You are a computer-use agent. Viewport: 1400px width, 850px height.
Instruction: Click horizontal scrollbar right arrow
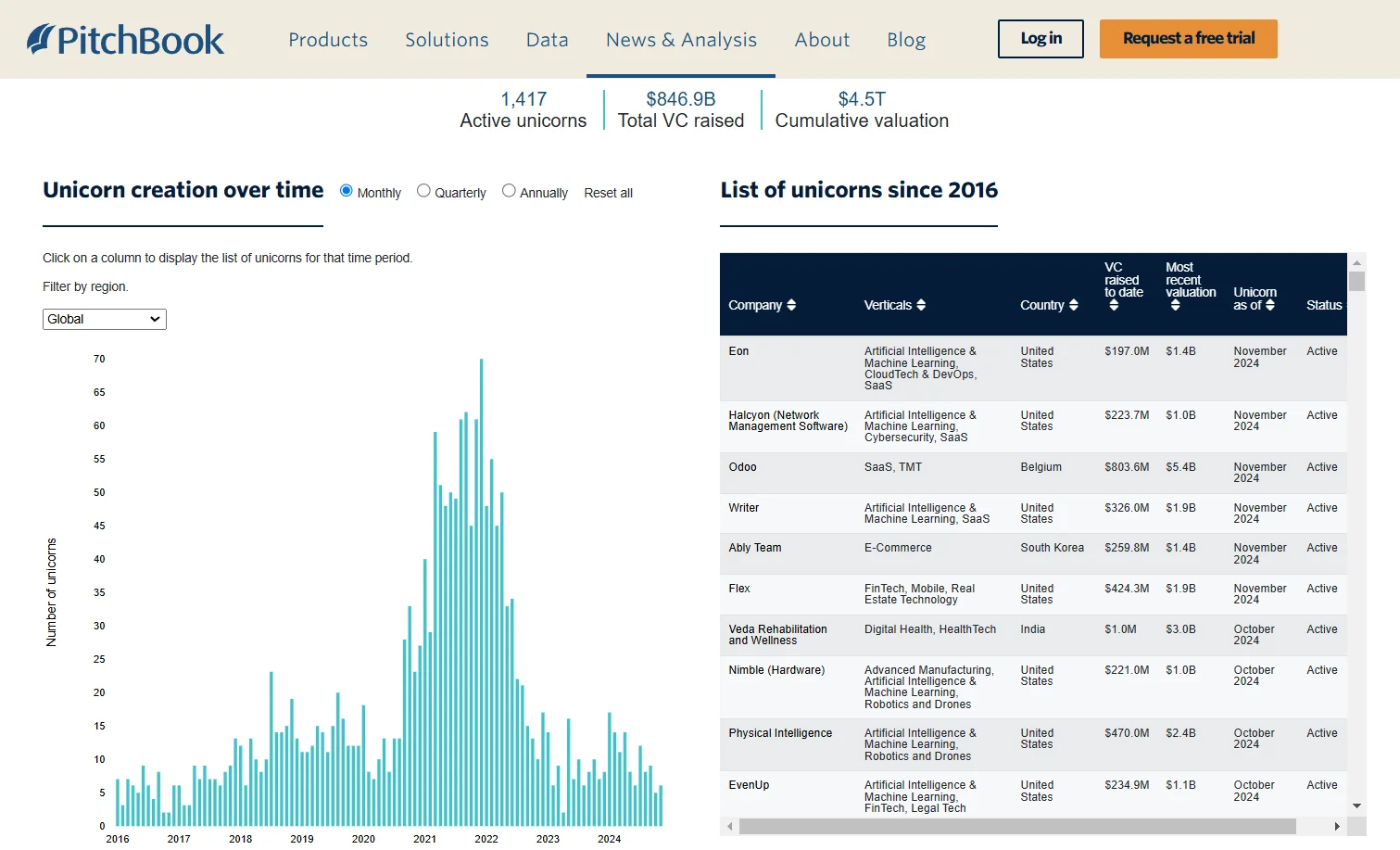pos(1336,826)
